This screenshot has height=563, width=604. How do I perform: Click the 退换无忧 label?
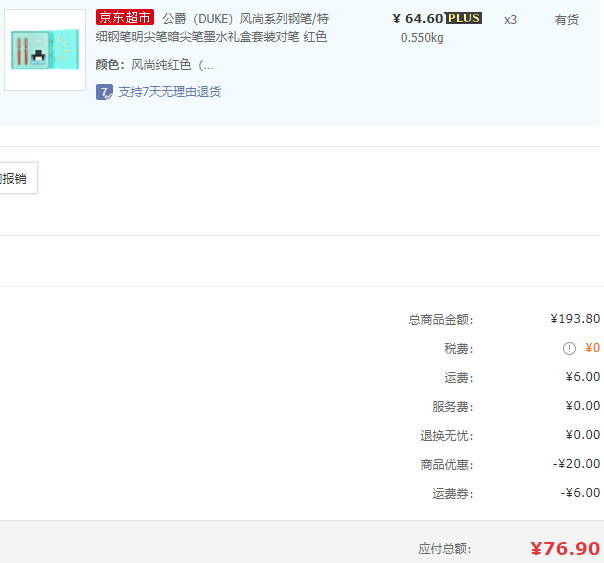pyautogui.click(x=447, y=436)
